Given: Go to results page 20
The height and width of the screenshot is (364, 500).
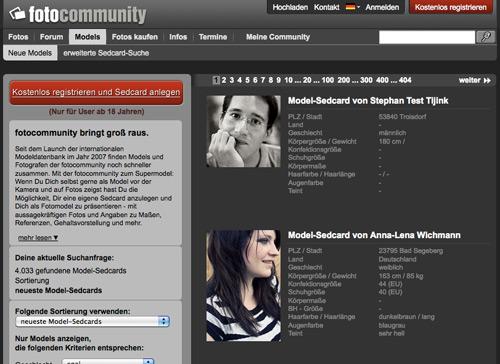Looking at the screenshot, I should [307, 80].
